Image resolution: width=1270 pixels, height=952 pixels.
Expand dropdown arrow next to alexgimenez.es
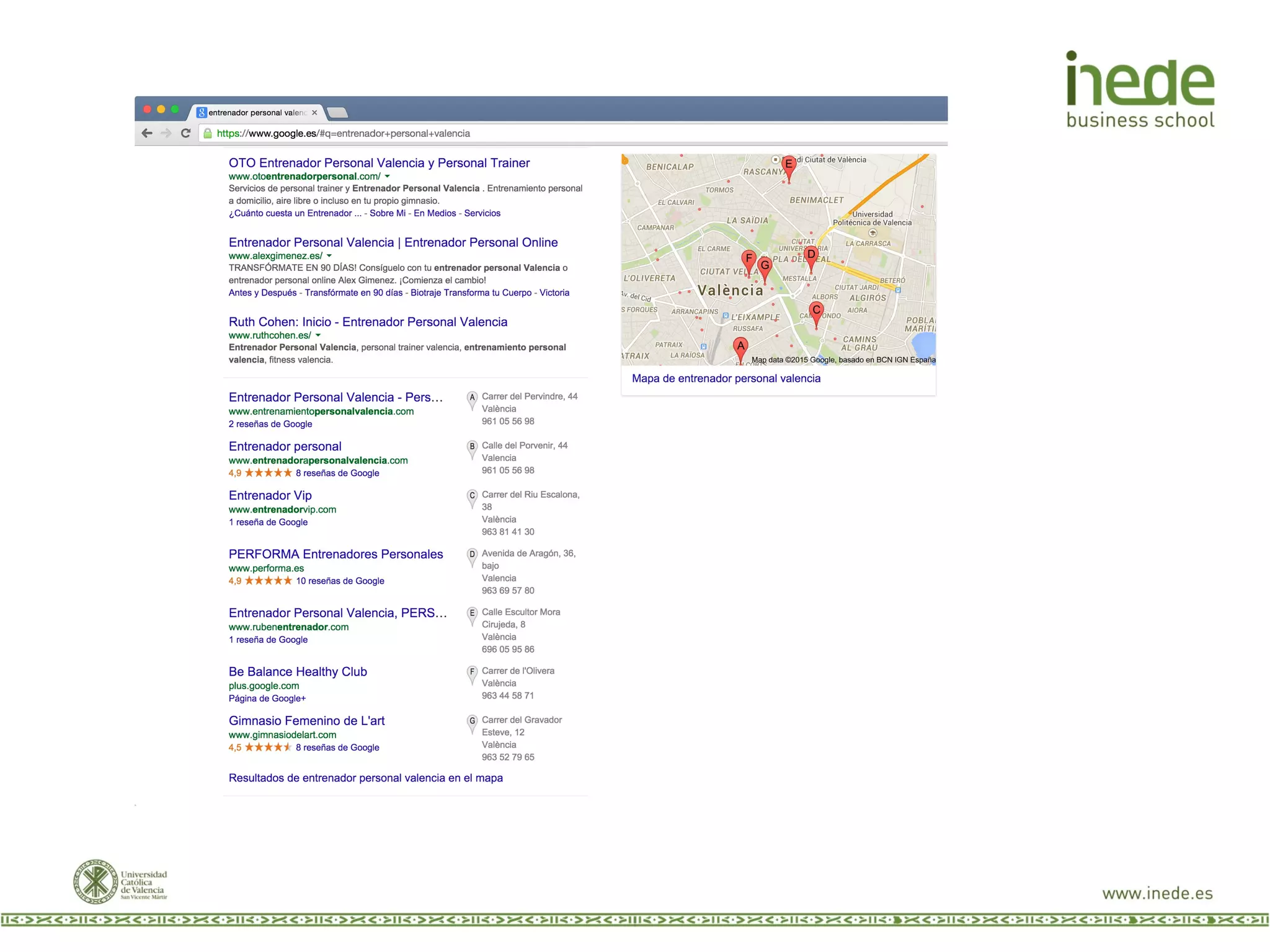tap(329, 256)
